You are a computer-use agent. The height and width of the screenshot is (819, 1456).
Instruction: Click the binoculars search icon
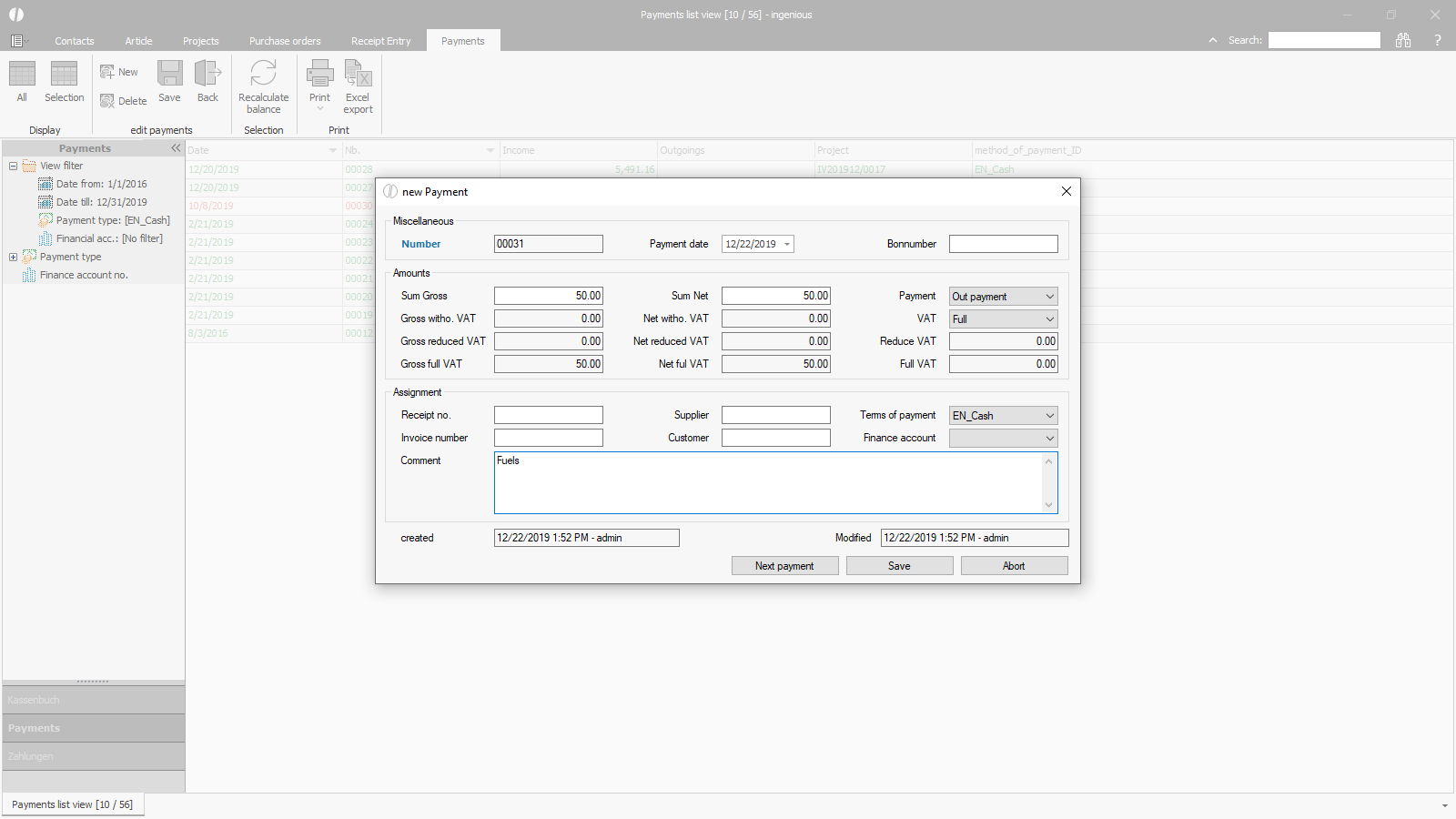[1403, 40]
